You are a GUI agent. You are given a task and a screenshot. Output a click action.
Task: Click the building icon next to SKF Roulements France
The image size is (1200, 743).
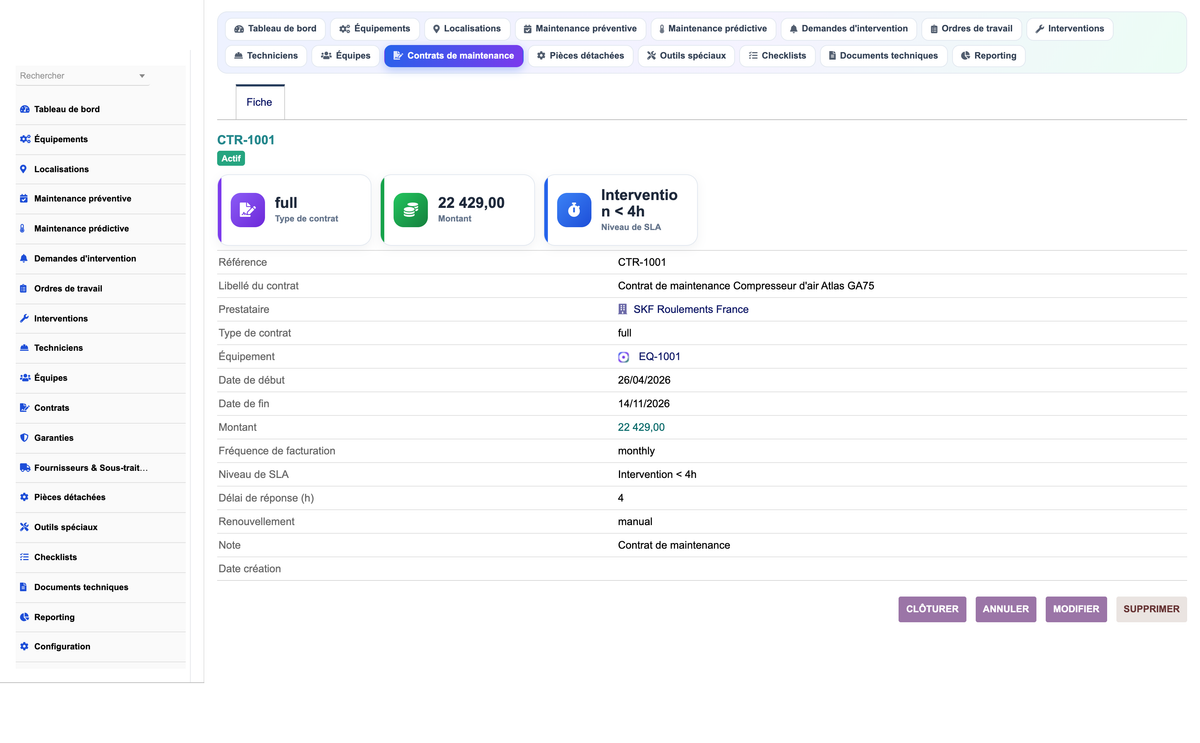pyautogui.click(x=623, y=309)
